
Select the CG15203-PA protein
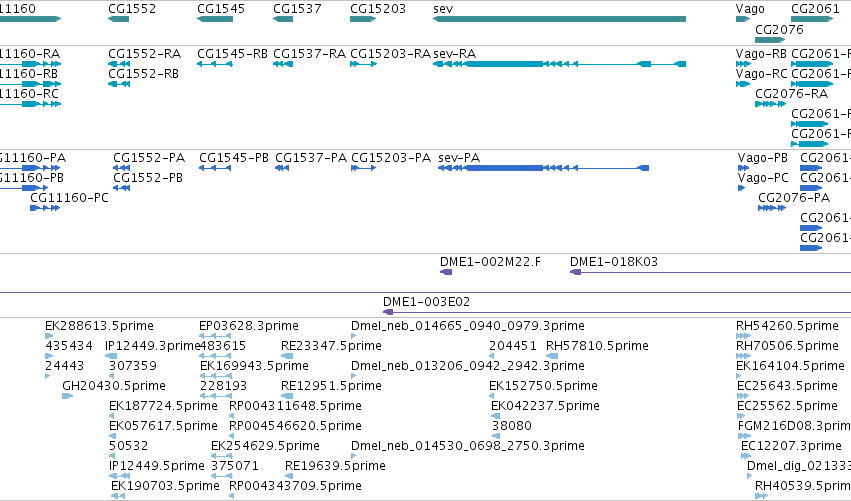pos(364,168)
